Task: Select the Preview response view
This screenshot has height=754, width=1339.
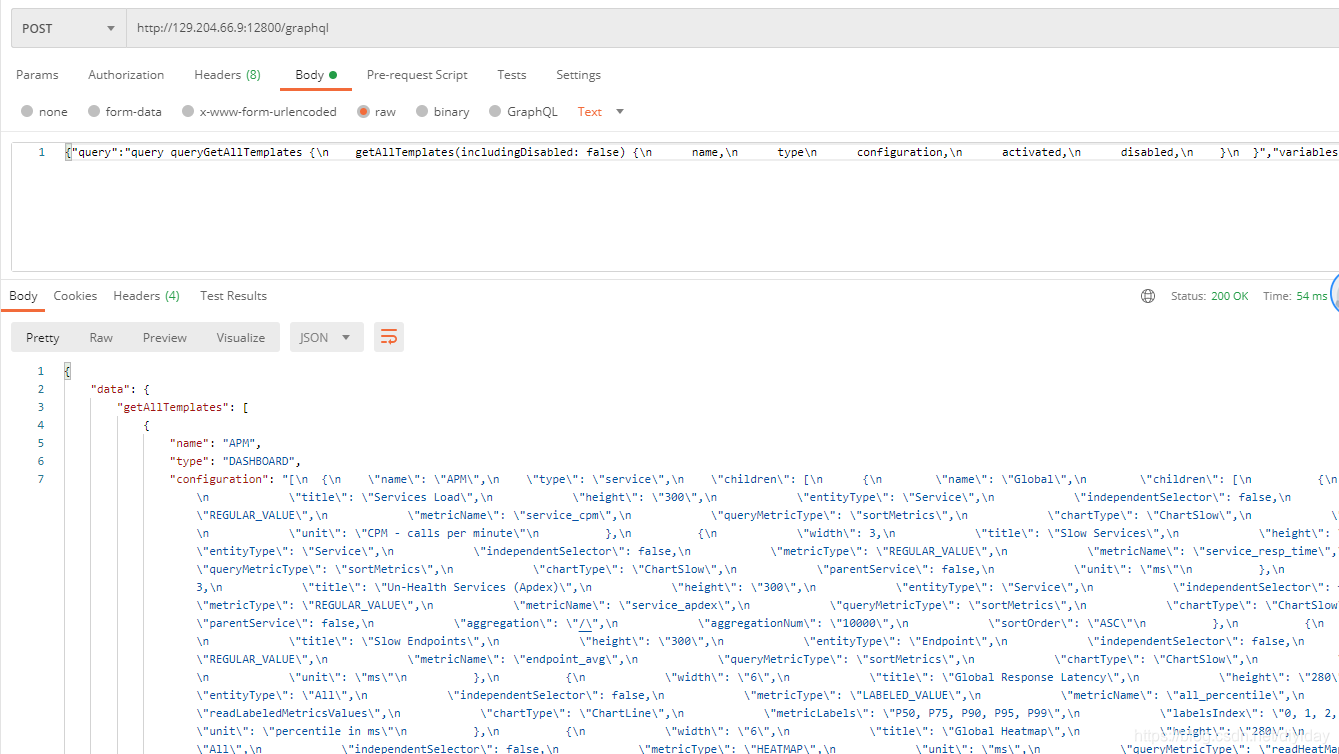Action: [165, 338]
